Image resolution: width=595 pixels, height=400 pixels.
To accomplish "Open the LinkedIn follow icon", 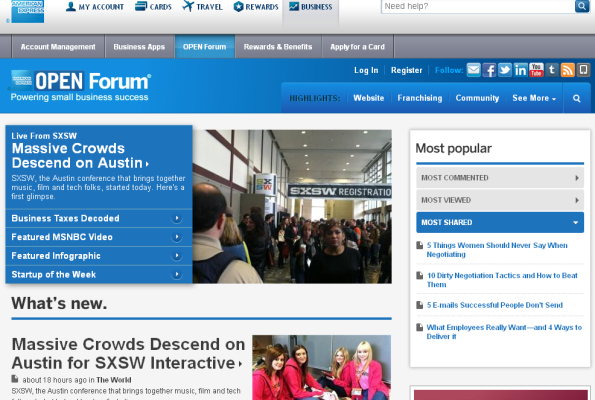I will tap(520, 70).
